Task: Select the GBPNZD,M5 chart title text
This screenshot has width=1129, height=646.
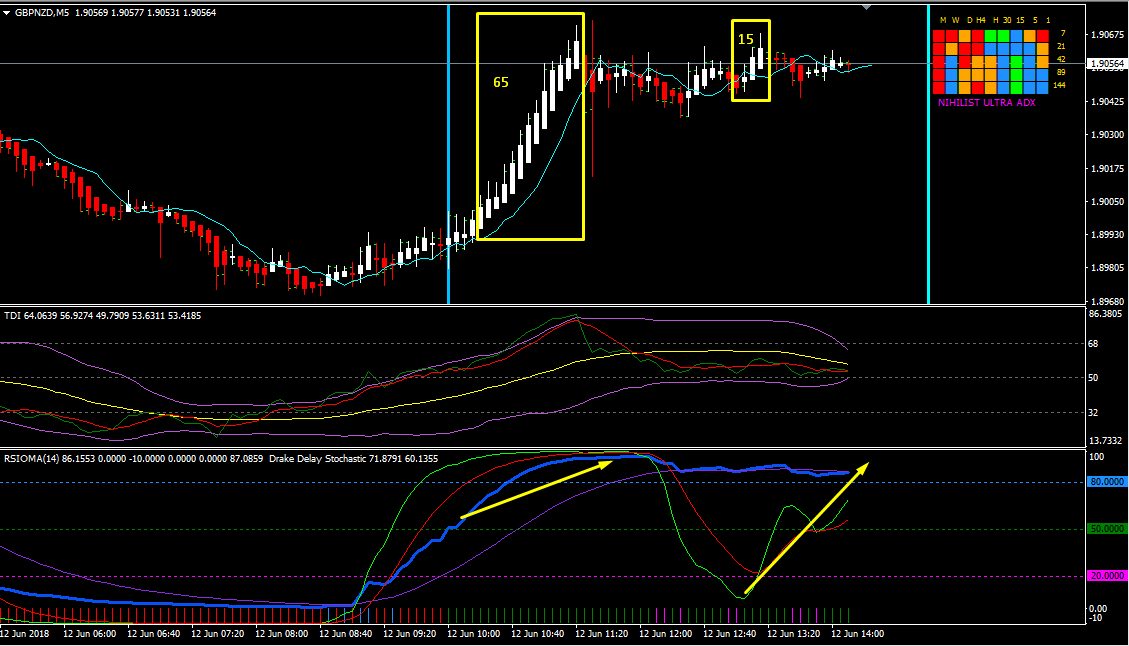Action: [x=42, y=12]
